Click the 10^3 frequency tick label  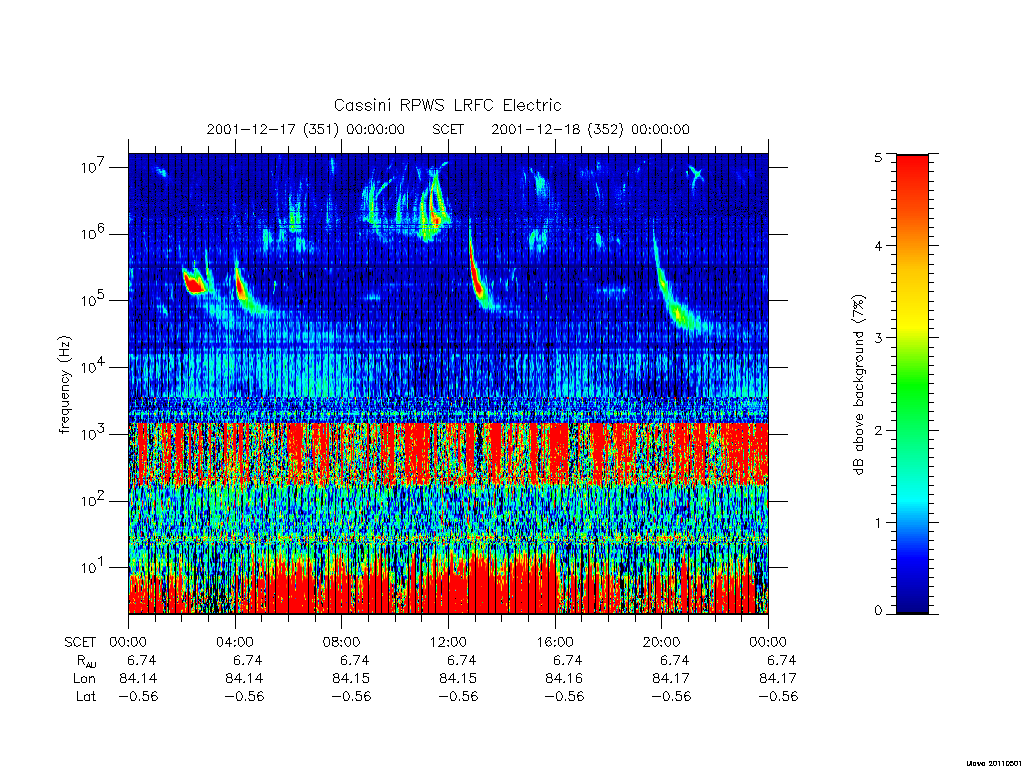click(94, 434)
